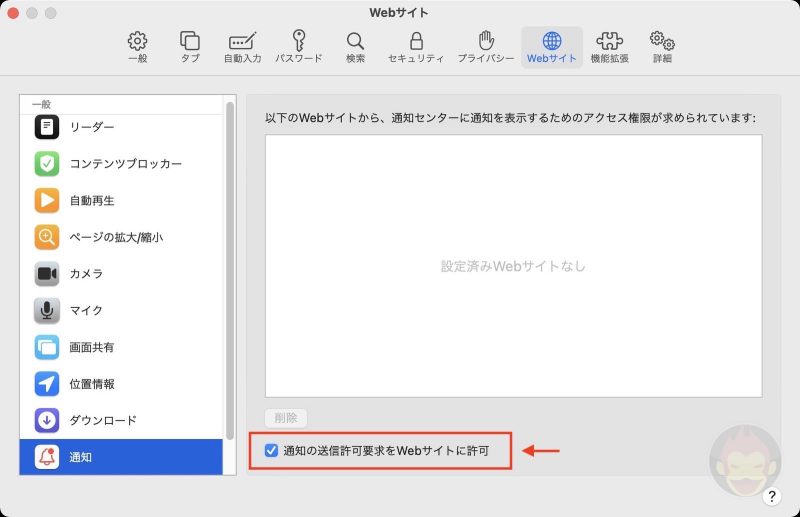Viewport: 800px width, 517px height.
Task: Open the セキュリティ (Security) preferences tab
Action: coord(416,47)
